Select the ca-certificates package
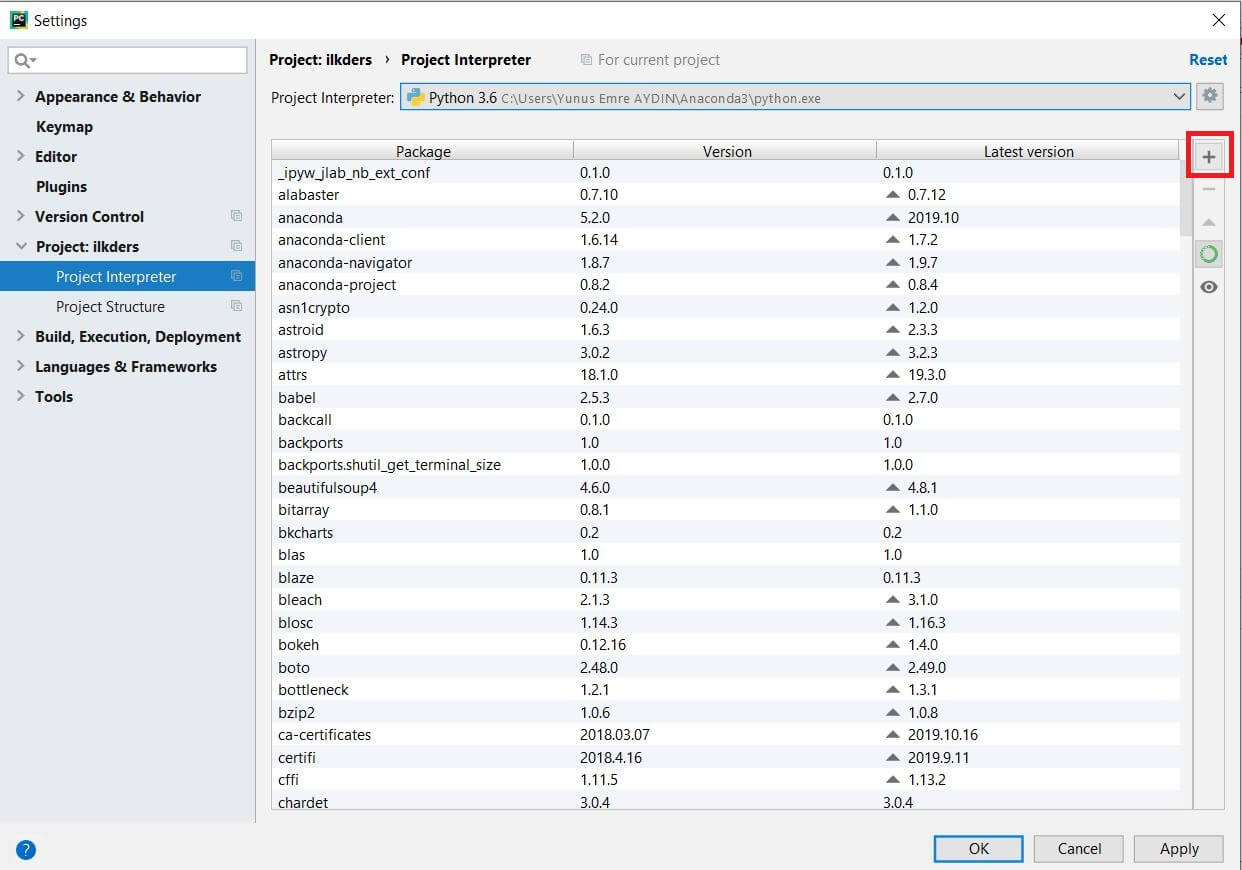Image resolution: width=1242 pixels, height=870 pixels. (x=726, y=735)
